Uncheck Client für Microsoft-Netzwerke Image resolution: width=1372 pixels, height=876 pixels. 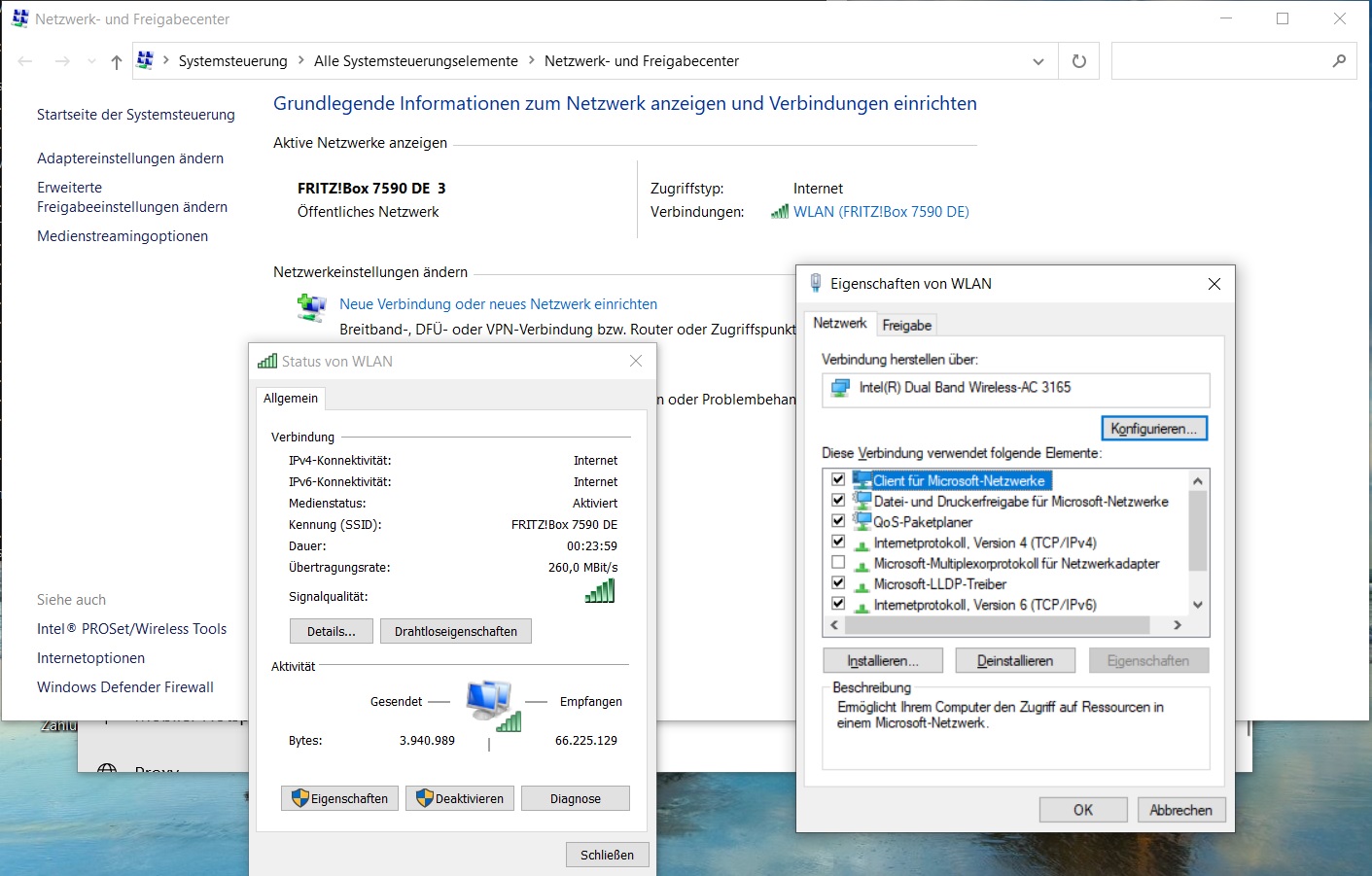click(x=838, y=479)
